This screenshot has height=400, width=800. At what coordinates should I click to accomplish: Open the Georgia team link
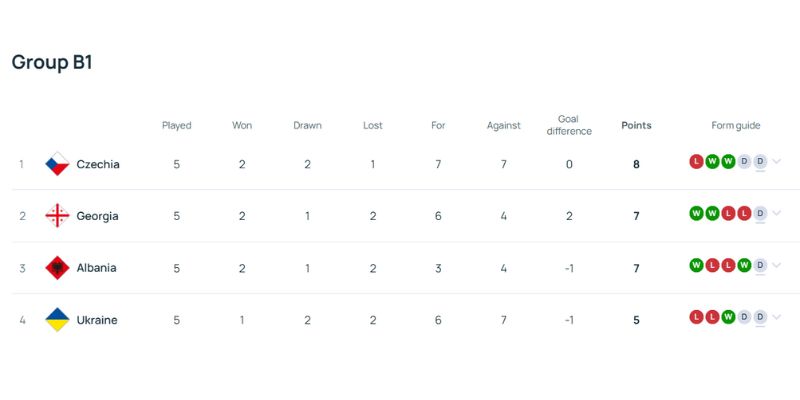point(97,216)
